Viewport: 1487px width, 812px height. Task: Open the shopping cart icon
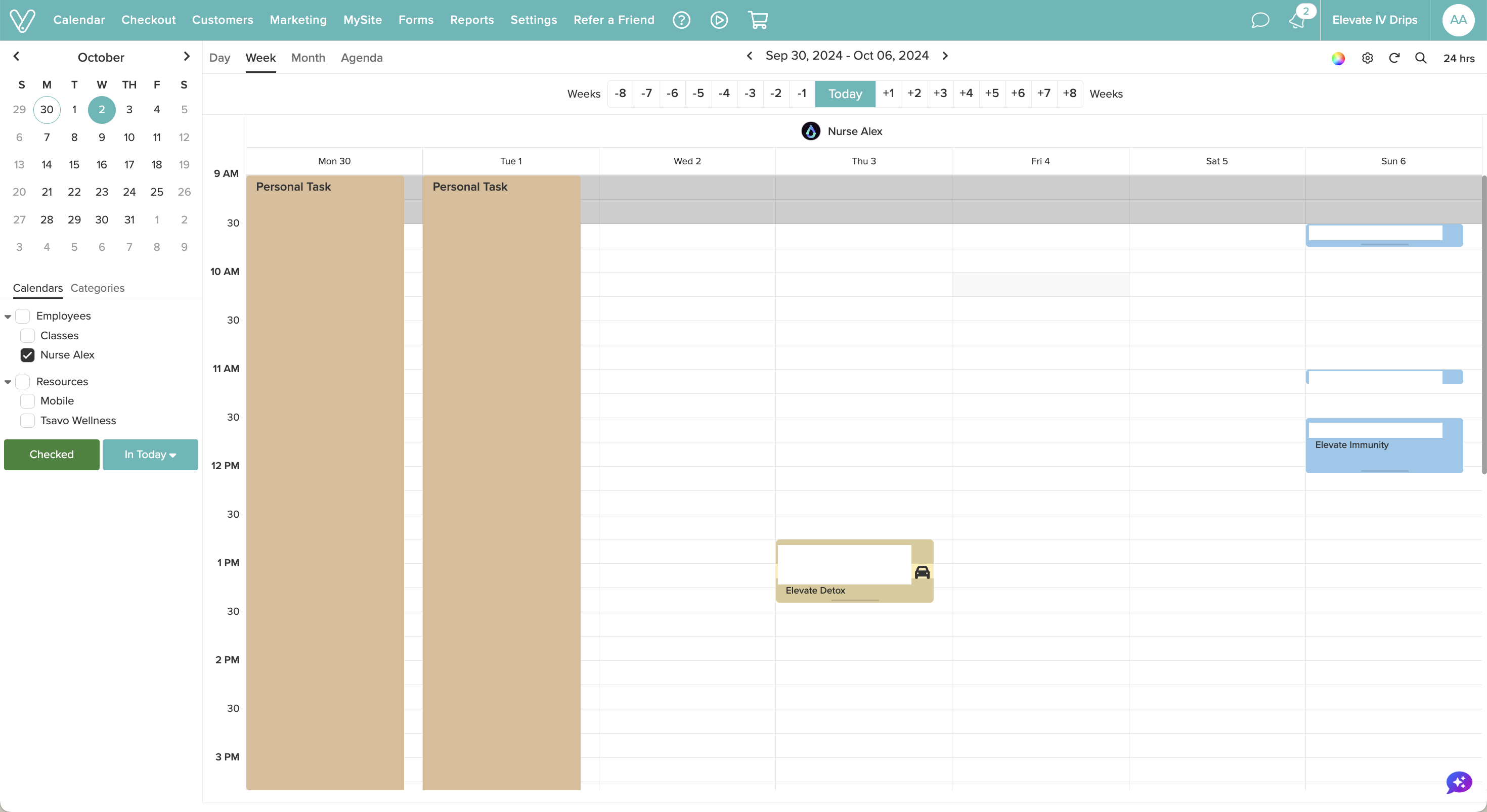(758, 20)
